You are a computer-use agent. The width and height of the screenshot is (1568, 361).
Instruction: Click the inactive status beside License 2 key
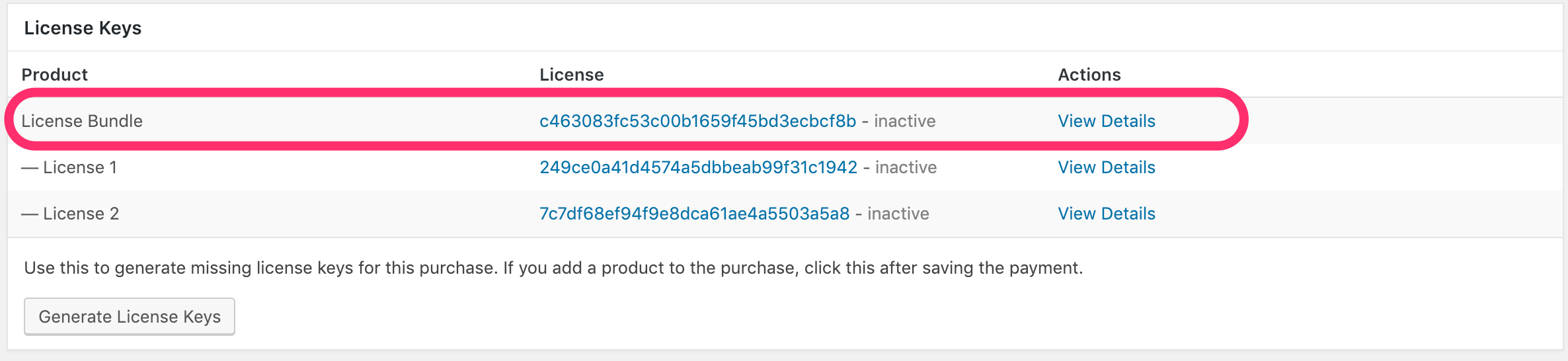(x=898, y=214)
